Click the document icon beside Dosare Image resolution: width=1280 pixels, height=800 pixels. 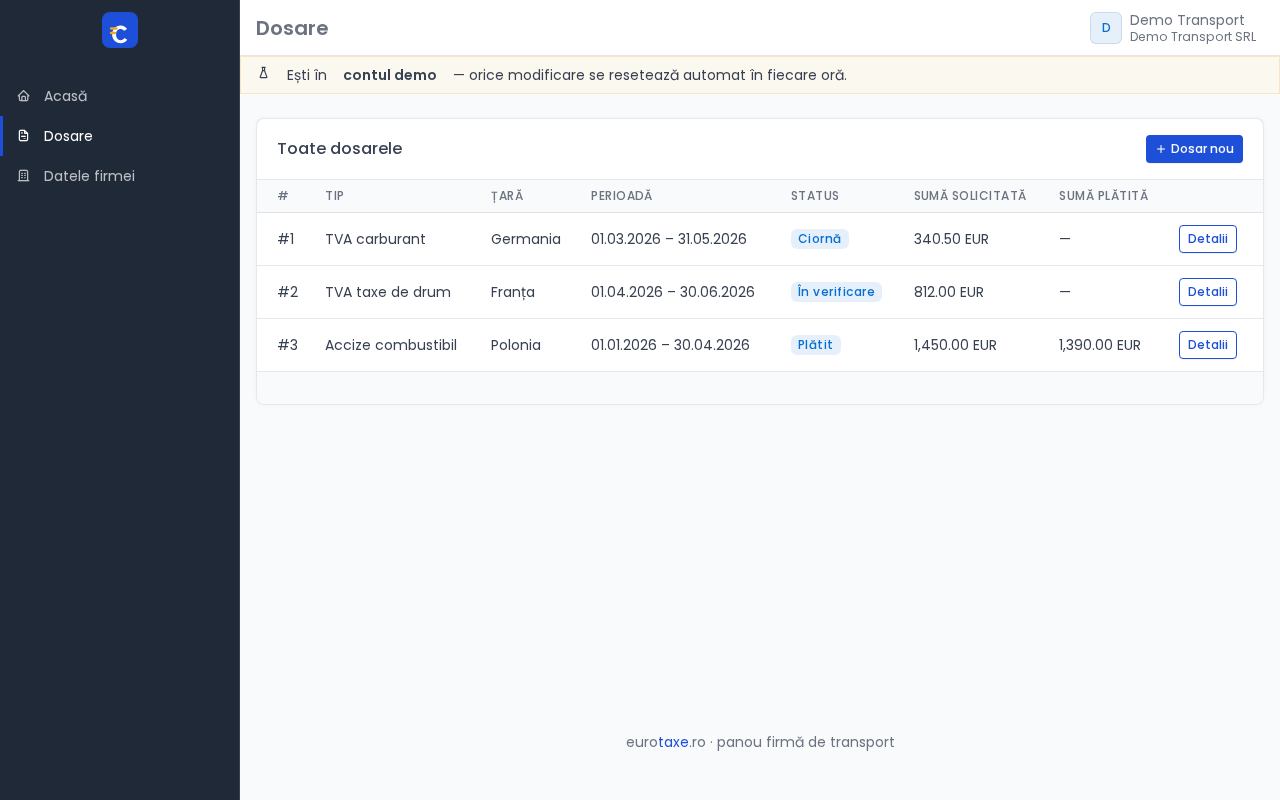(23, 136)
